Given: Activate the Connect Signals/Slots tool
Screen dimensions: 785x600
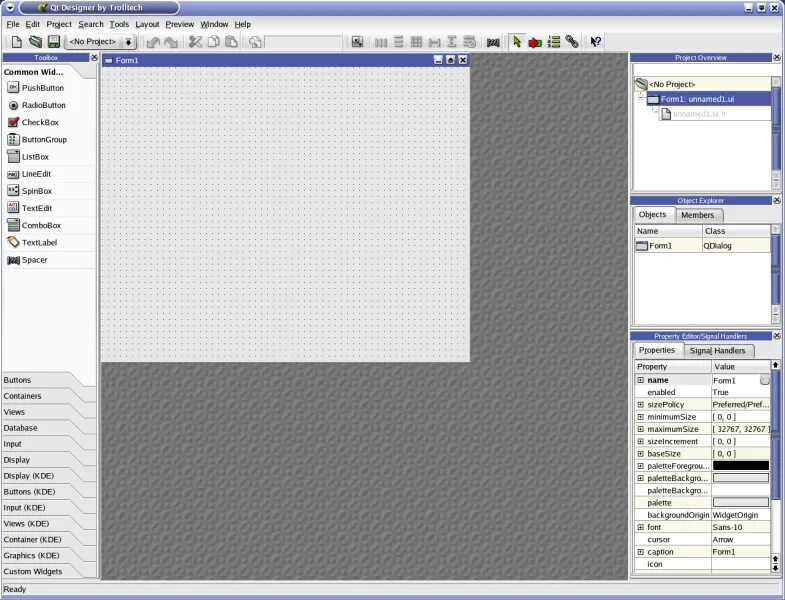Looking at the screenshot, I should point(535,42).
